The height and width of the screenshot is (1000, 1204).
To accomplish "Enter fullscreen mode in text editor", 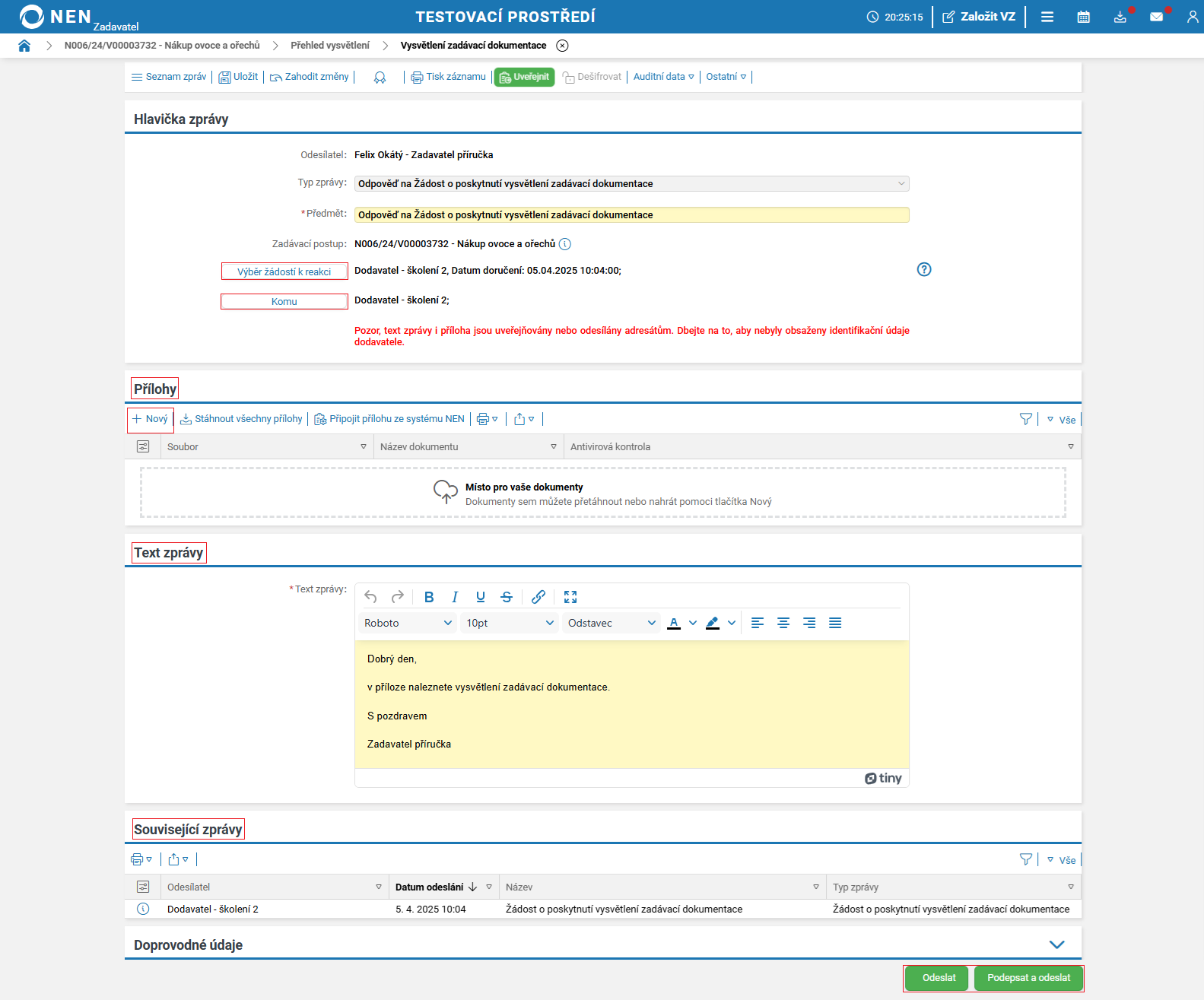I will tap(570, 597).
